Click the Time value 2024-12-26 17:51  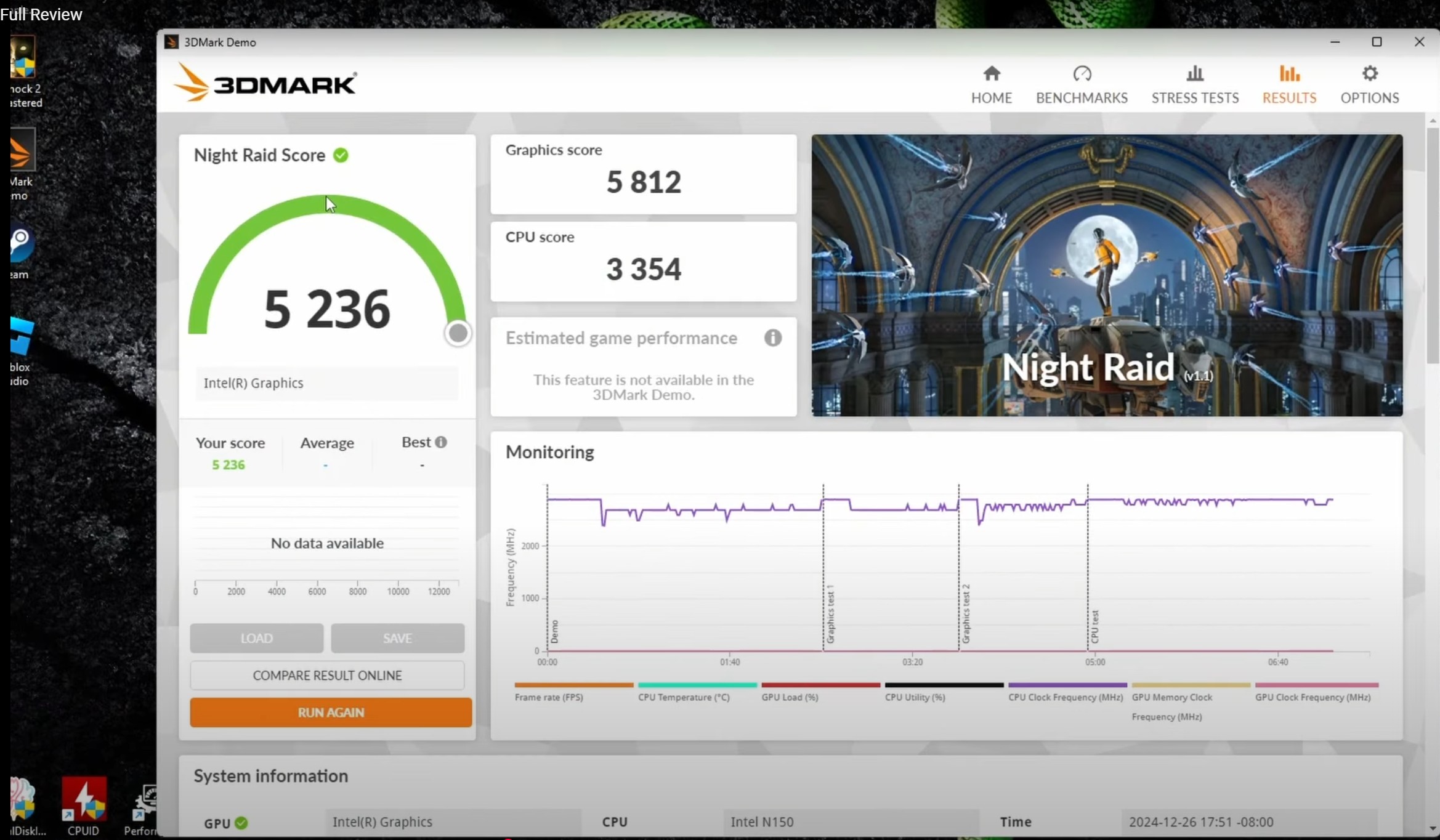coord(1249,822)
